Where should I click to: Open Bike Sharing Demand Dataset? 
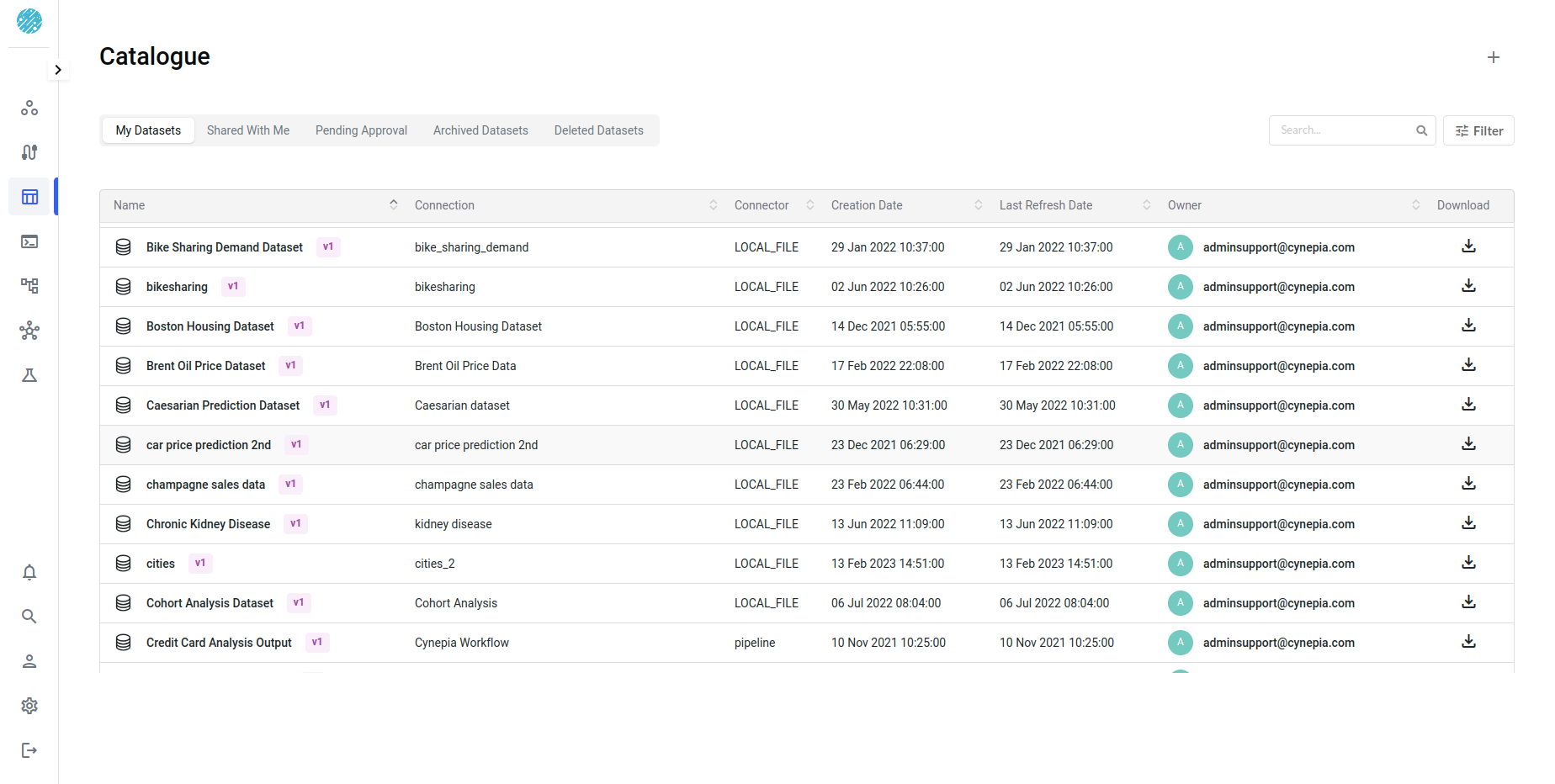pyautogui.click(x=225, y=247)
